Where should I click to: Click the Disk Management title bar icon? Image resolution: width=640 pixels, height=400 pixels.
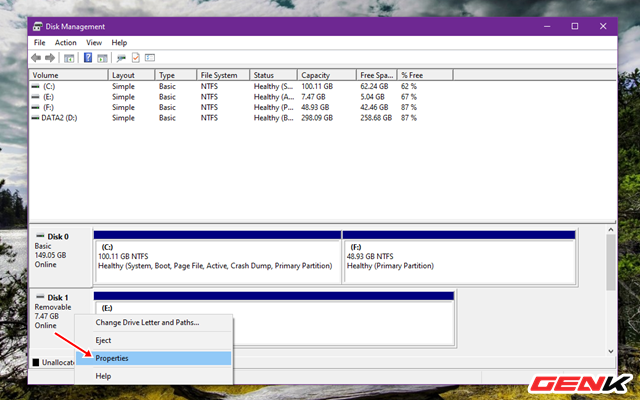click(x=39, y=27)
